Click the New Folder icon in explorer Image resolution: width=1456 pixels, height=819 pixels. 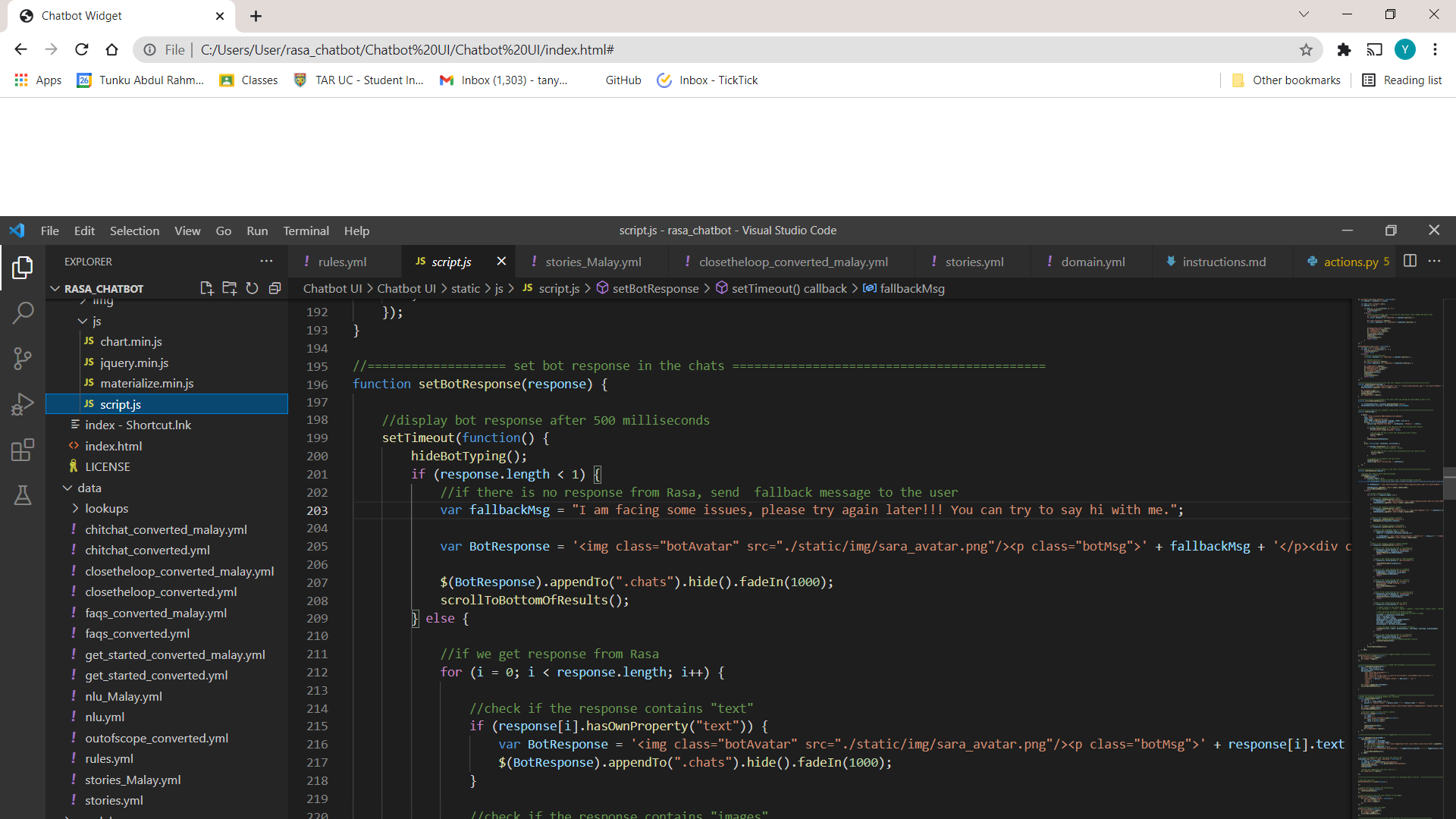pos(229,288)
